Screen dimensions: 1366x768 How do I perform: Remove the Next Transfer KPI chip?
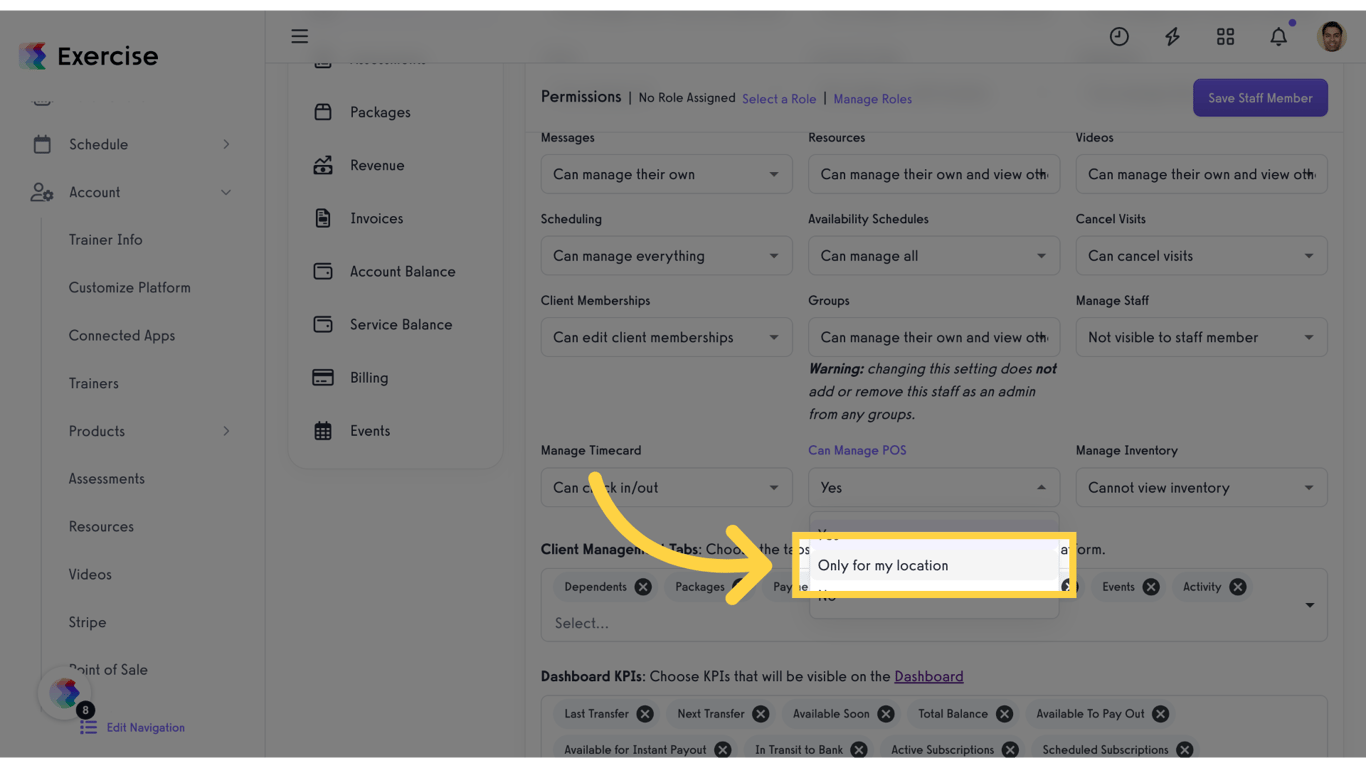point(761,714)
